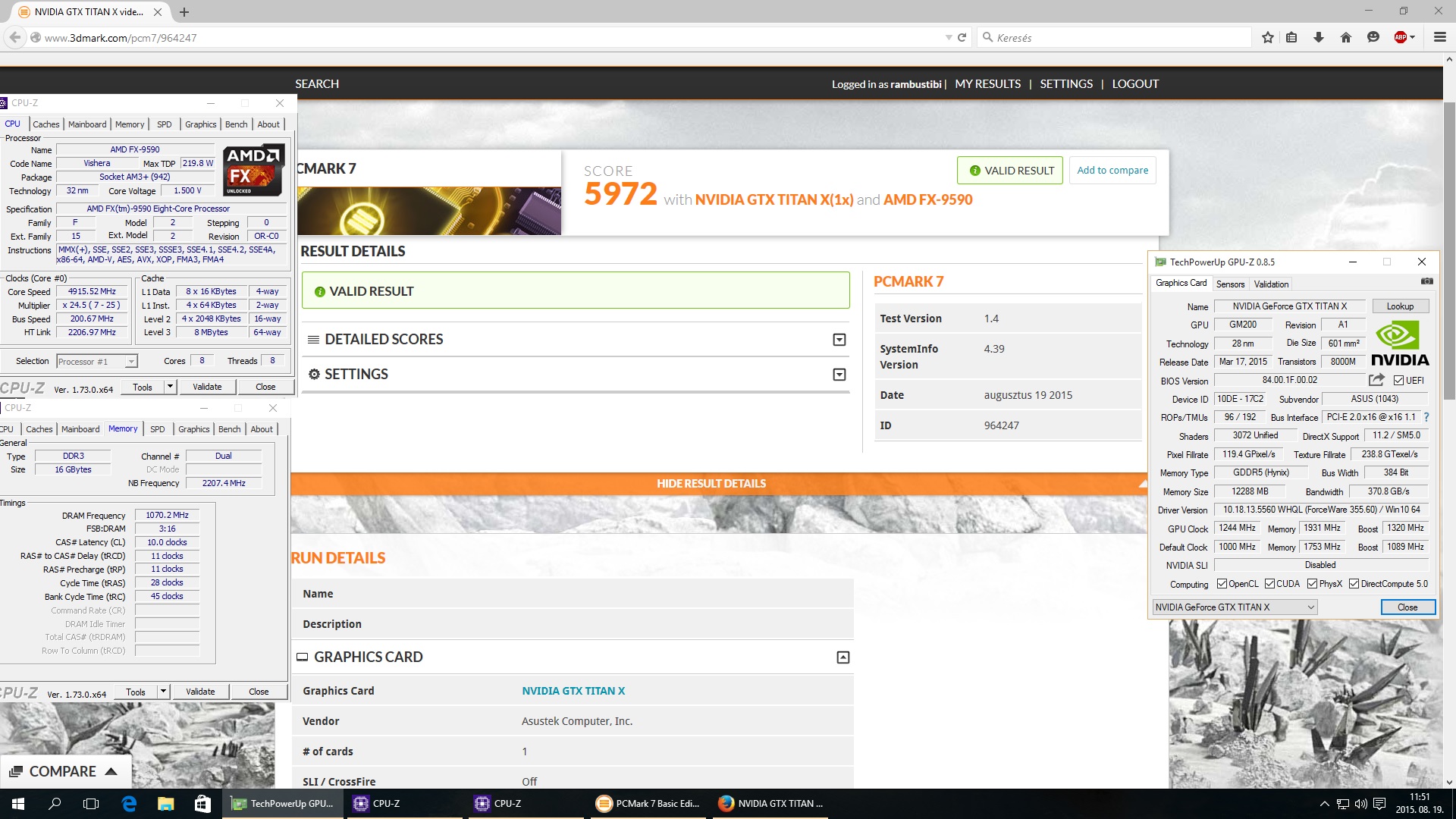Collapse the GRAPHICS CARD section
The width and height of the screenshot is (1456, 819).
click(x=843, y=657)
